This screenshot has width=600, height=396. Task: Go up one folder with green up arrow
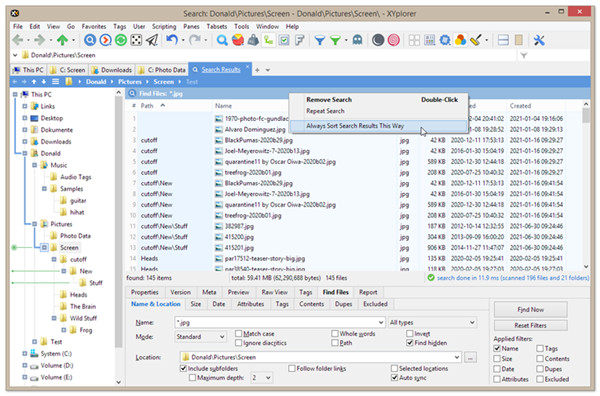[62, 40]
